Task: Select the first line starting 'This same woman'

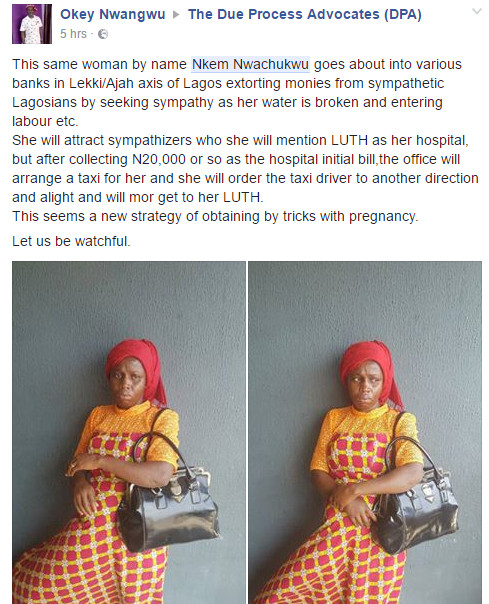Action: pos(237,64)
